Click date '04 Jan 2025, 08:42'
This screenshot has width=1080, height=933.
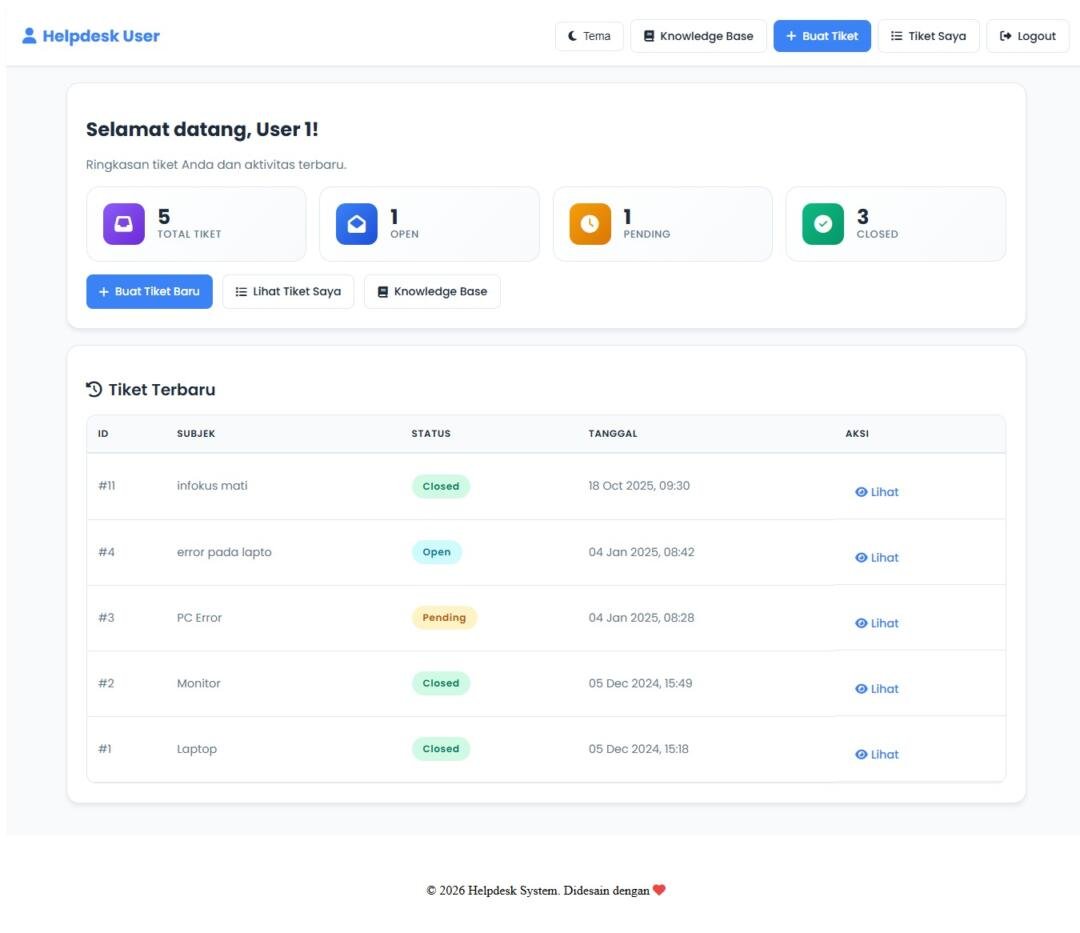[641, 552]
